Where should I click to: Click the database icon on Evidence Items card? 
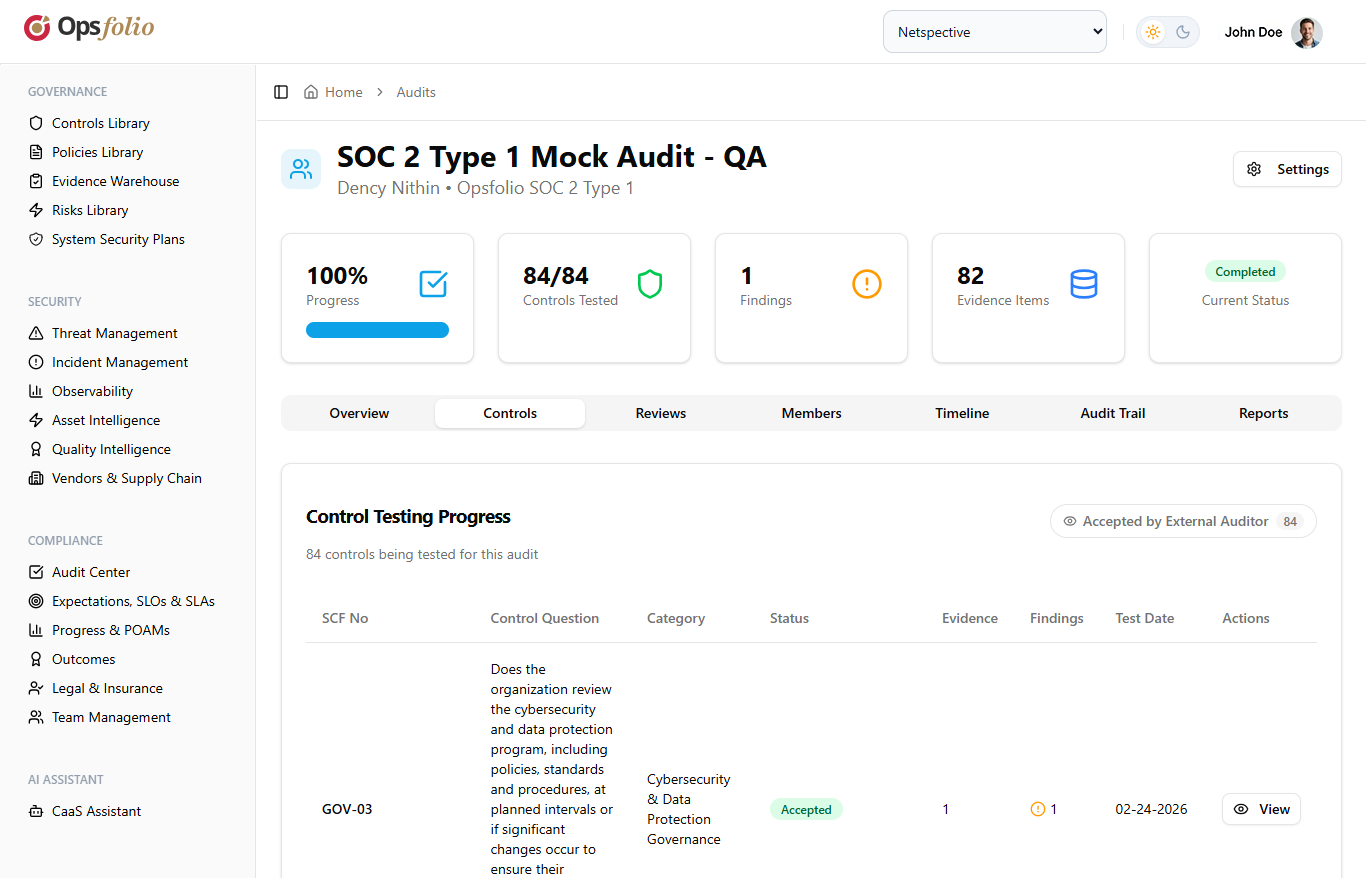click(x=1084, y=284)
